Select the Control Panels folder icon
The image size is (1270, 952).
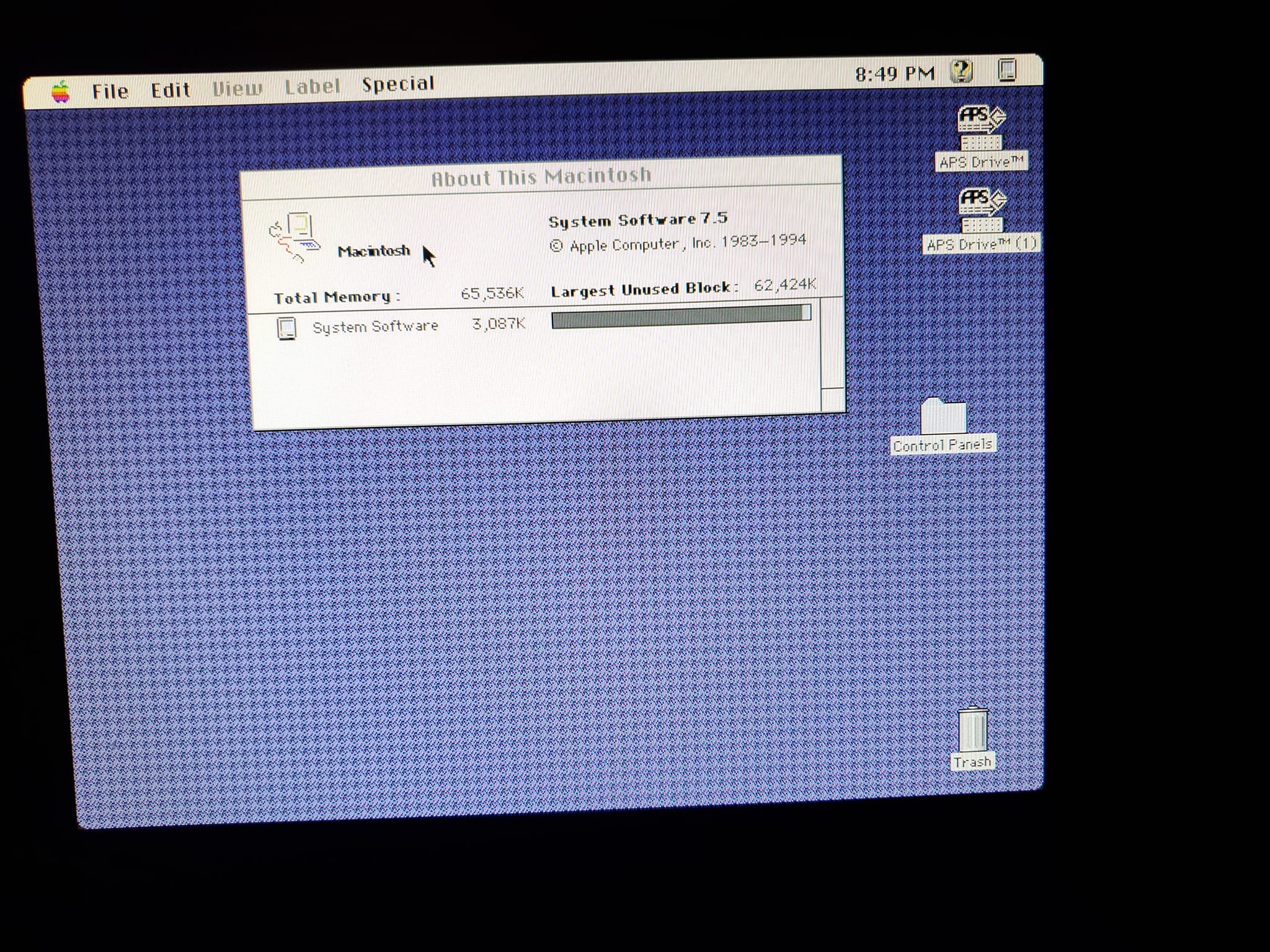[x=943, y=416]
